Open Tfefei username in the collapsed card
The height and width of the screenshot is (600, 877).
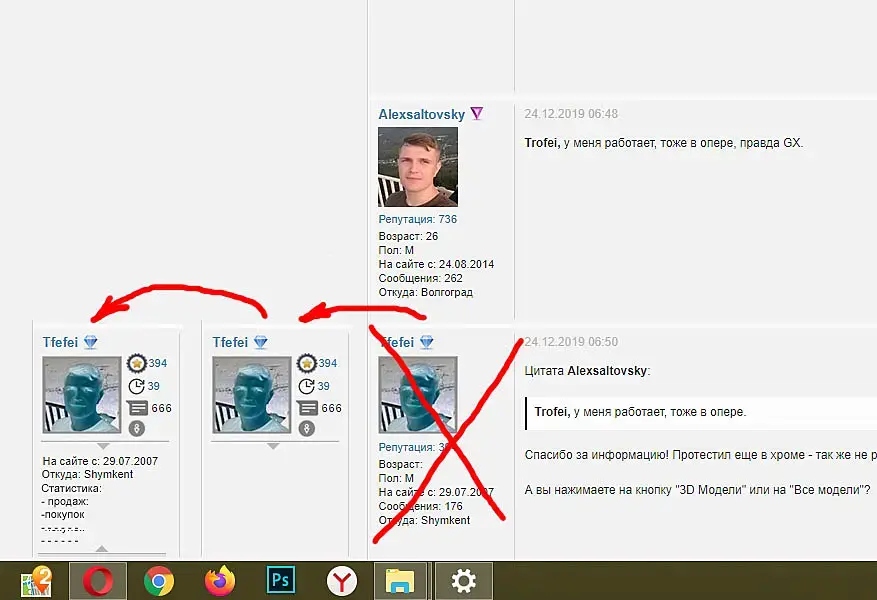pyautogui.click(x=230, y=342)
